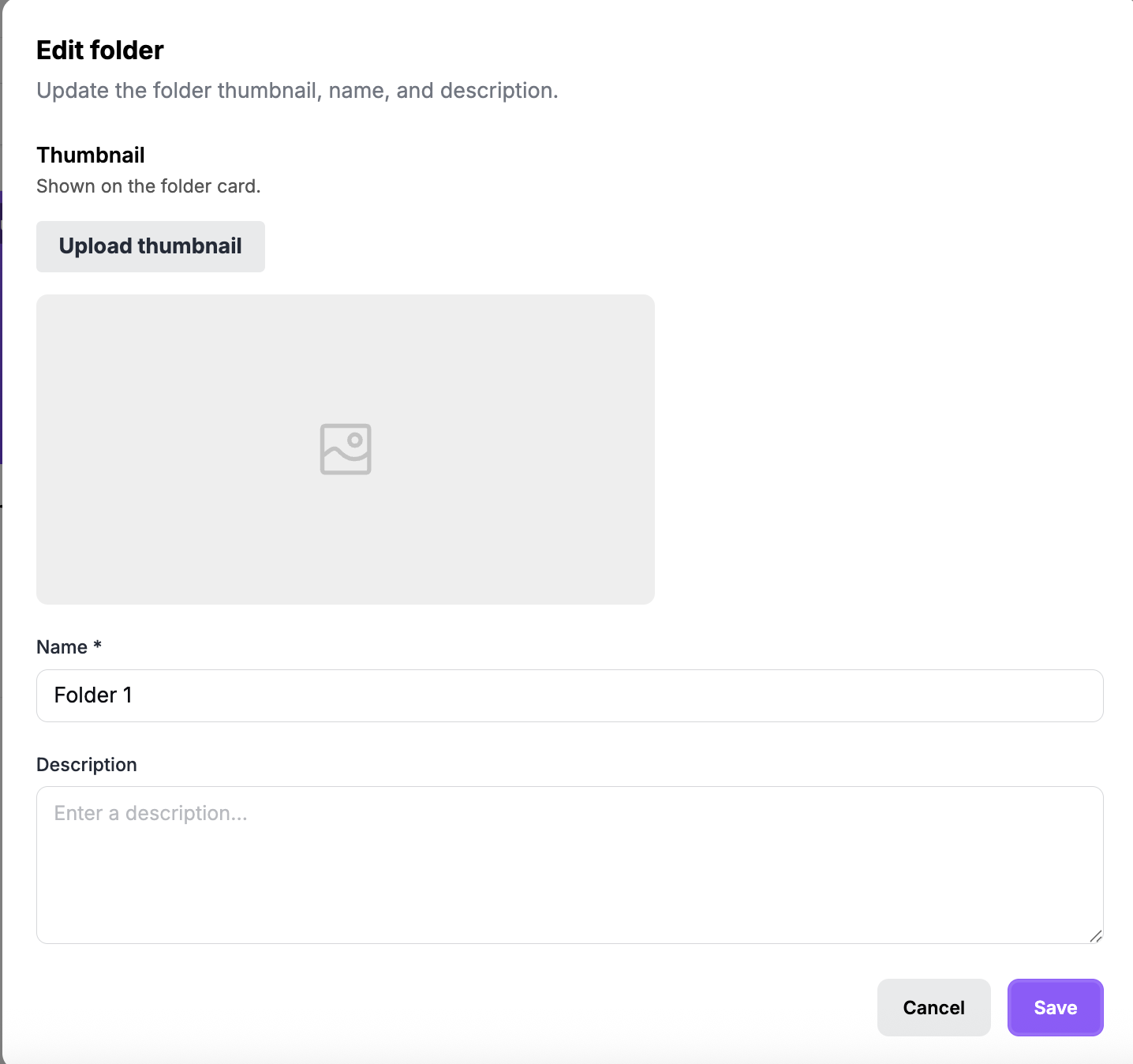Click the "Shown on the folder card." hint text
Screen dimensions: 1133x1064
[148, 186]
